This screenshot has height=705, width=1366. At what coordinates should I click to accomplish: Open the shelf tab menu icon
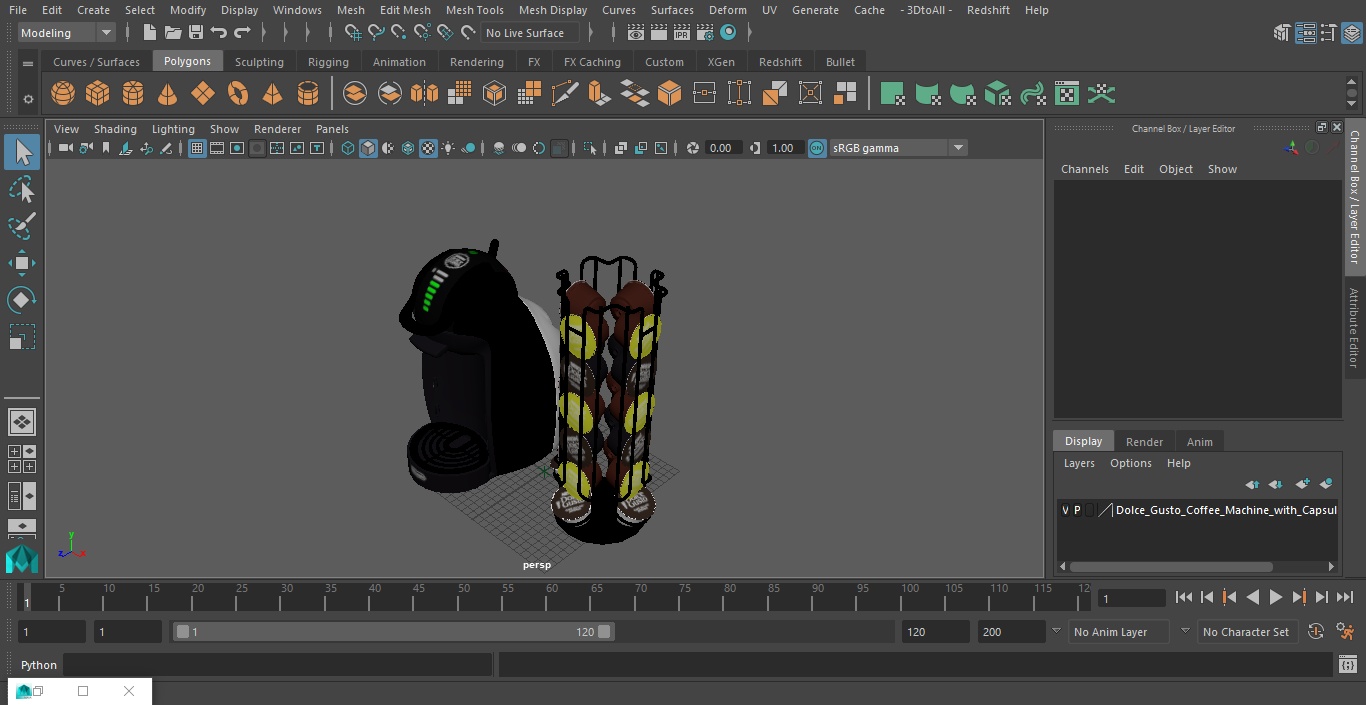click(x=28, y=62)
